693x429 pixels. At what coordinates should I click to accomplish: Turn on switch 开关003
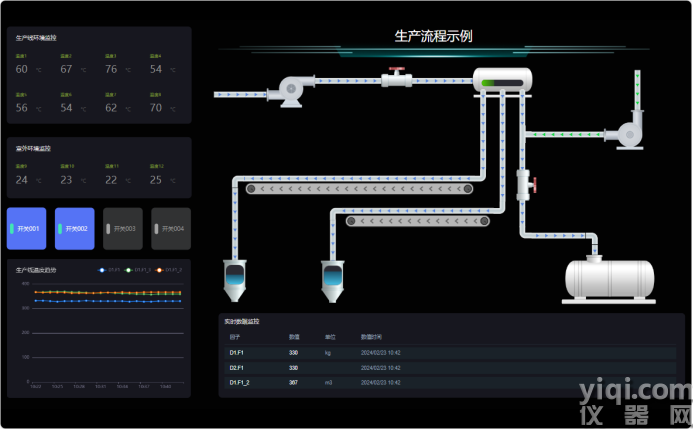123,228
